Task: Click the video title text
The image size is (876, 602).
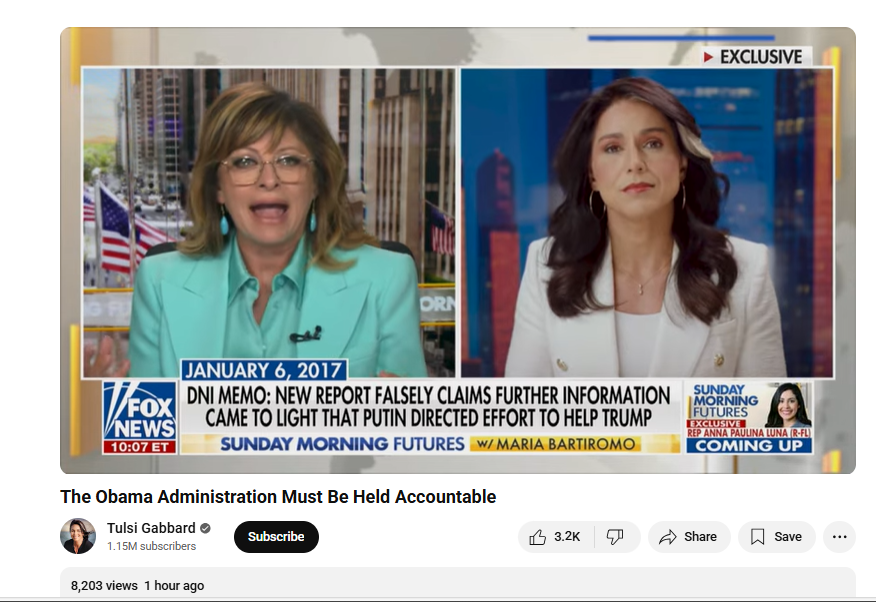Action: coord(278,496)
